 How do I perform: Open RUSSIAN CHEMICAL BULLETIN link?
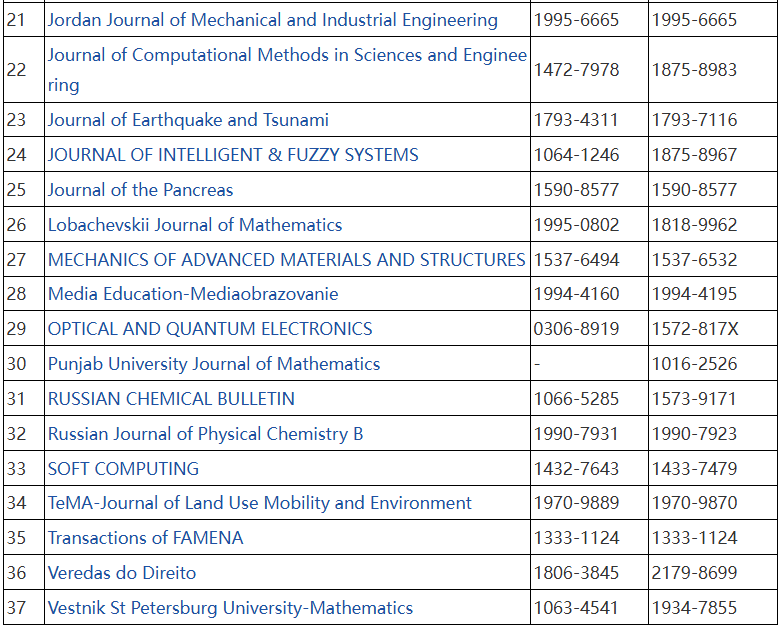pyautogui.click(x=171, y=399)
